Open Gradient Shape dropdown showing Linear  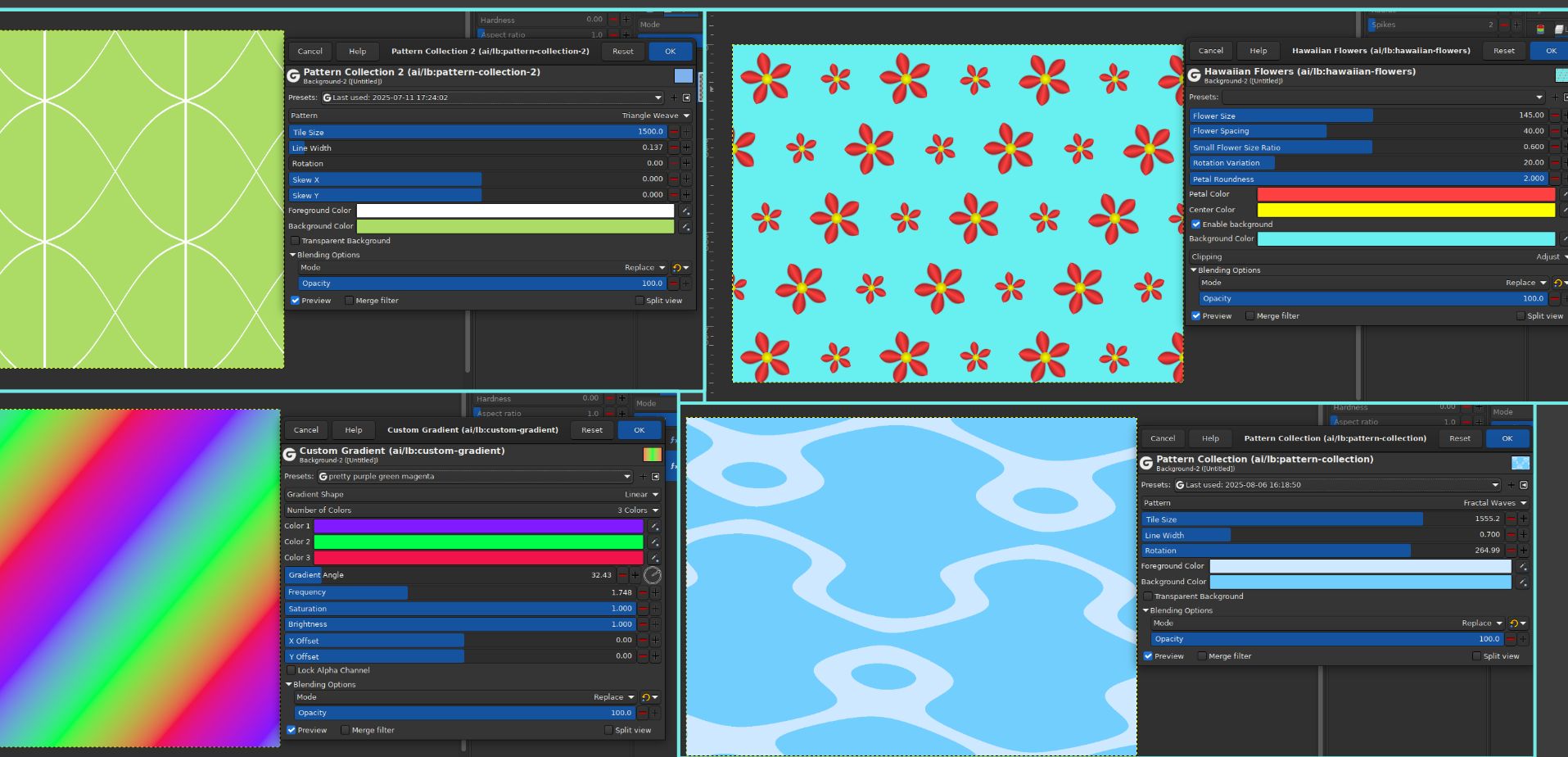(472, 495)
